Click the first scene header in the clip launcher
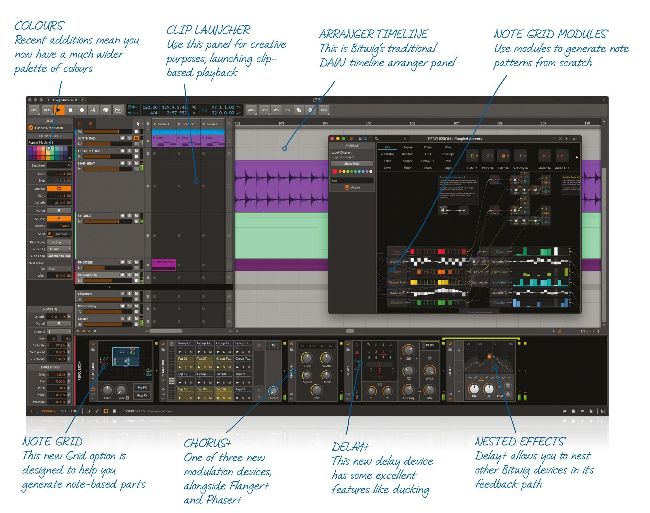650x513 pixels. click(x=162, y=124)
